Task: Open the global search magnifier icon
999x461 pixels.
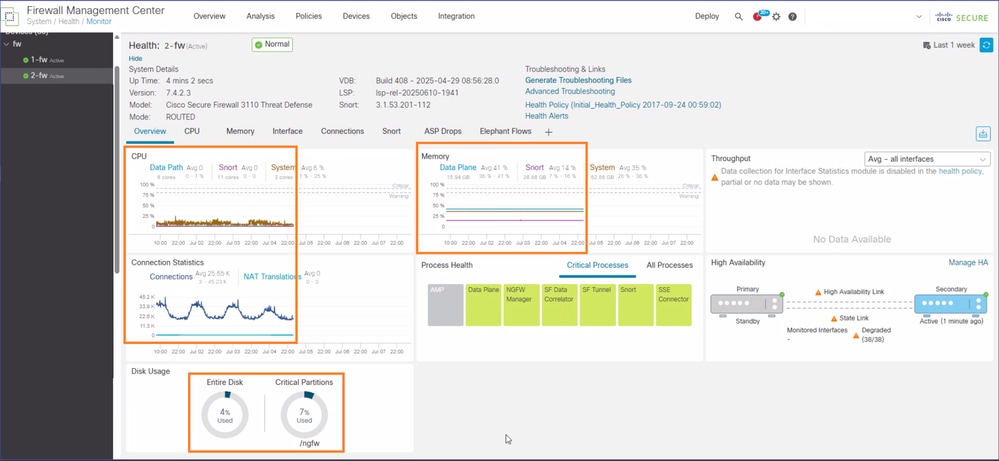Action: tap(738, 17)
